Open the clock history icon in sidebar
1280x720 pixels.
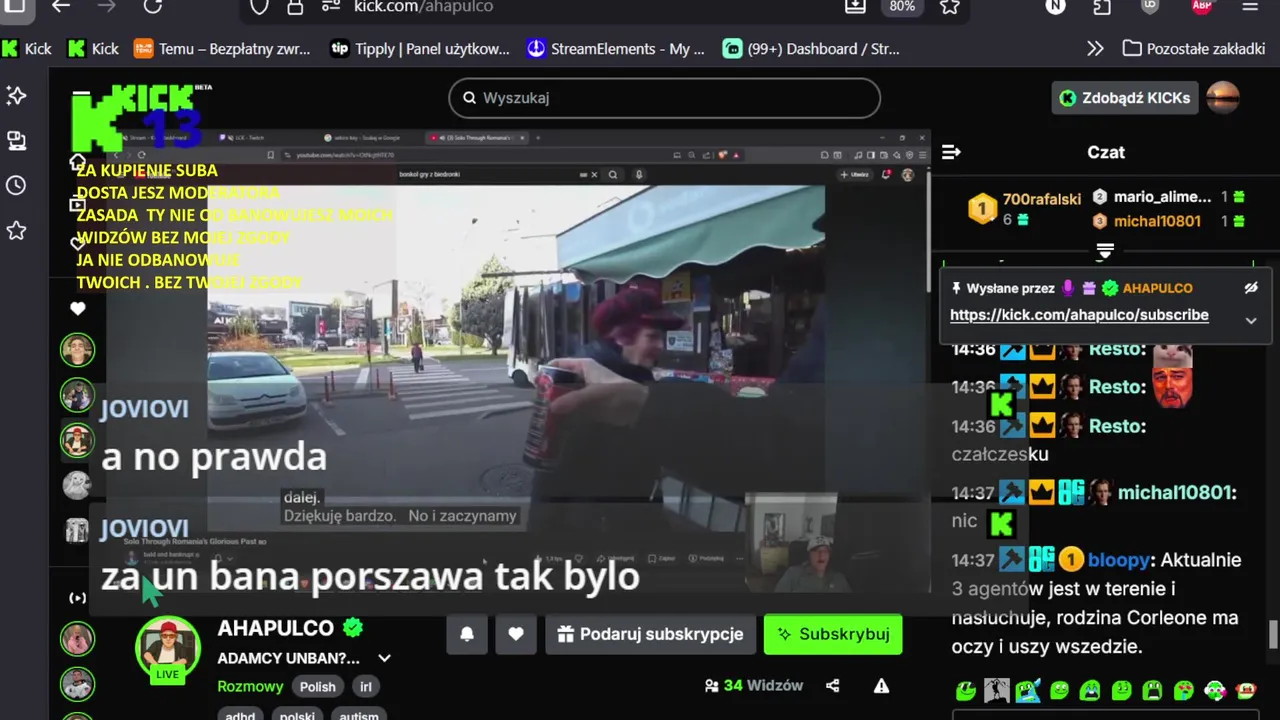coord(16,185)
